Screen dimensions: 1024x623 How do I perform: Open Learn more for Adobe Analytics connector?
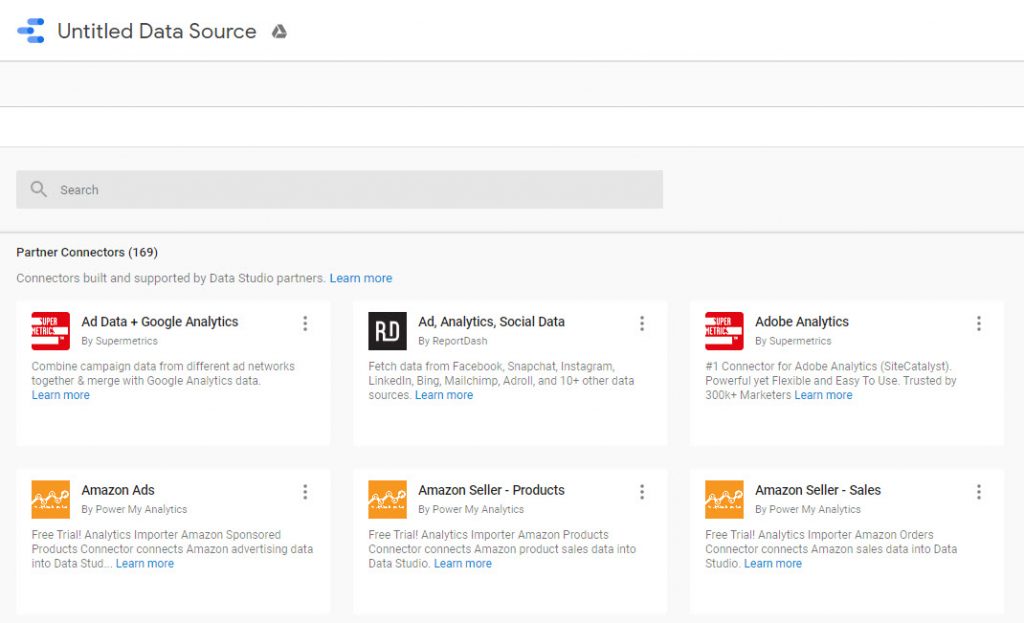tap(824, 395)
